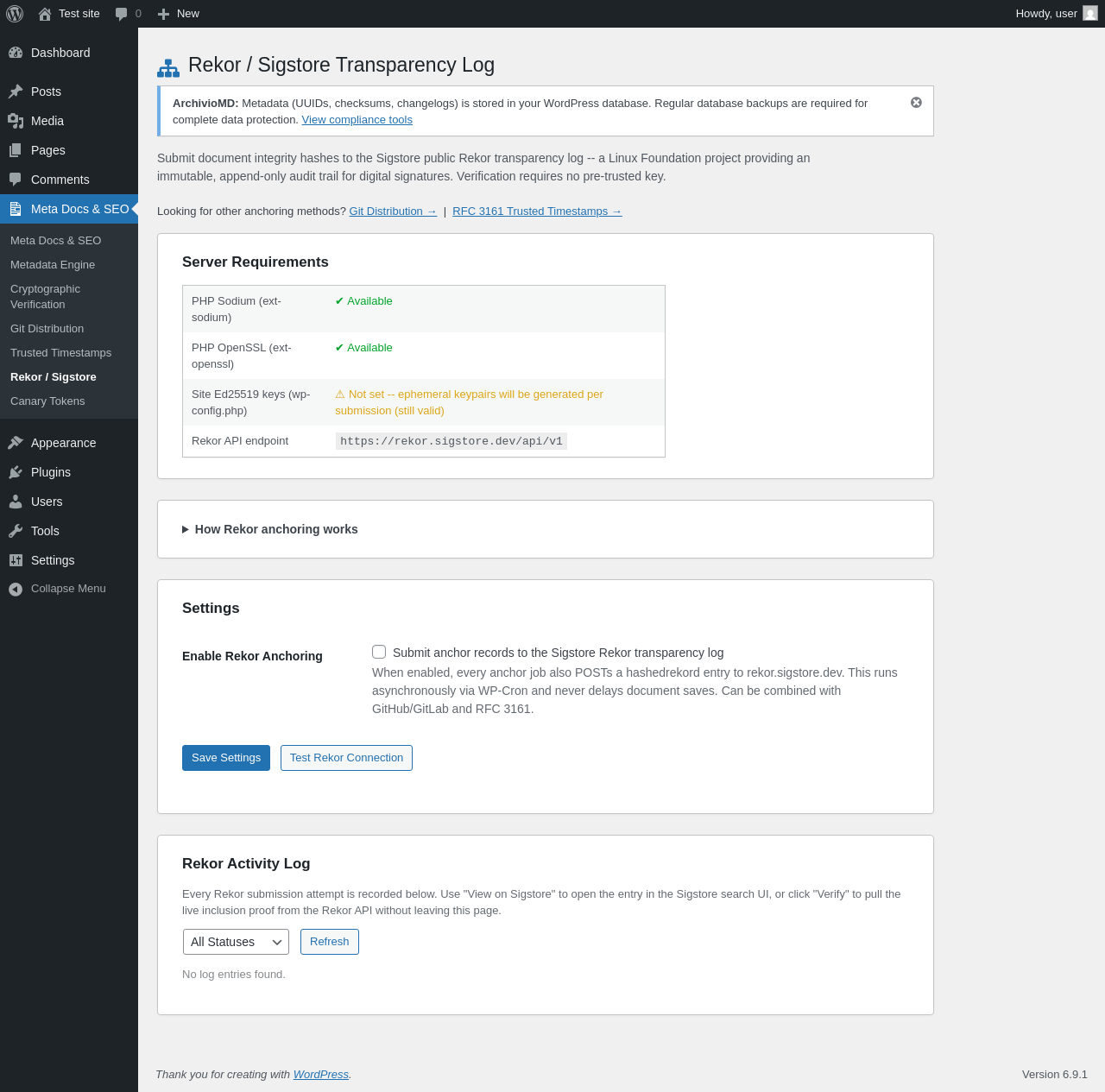
Task: Select Rekor / Sigstore submenu item
Action: 54,377
